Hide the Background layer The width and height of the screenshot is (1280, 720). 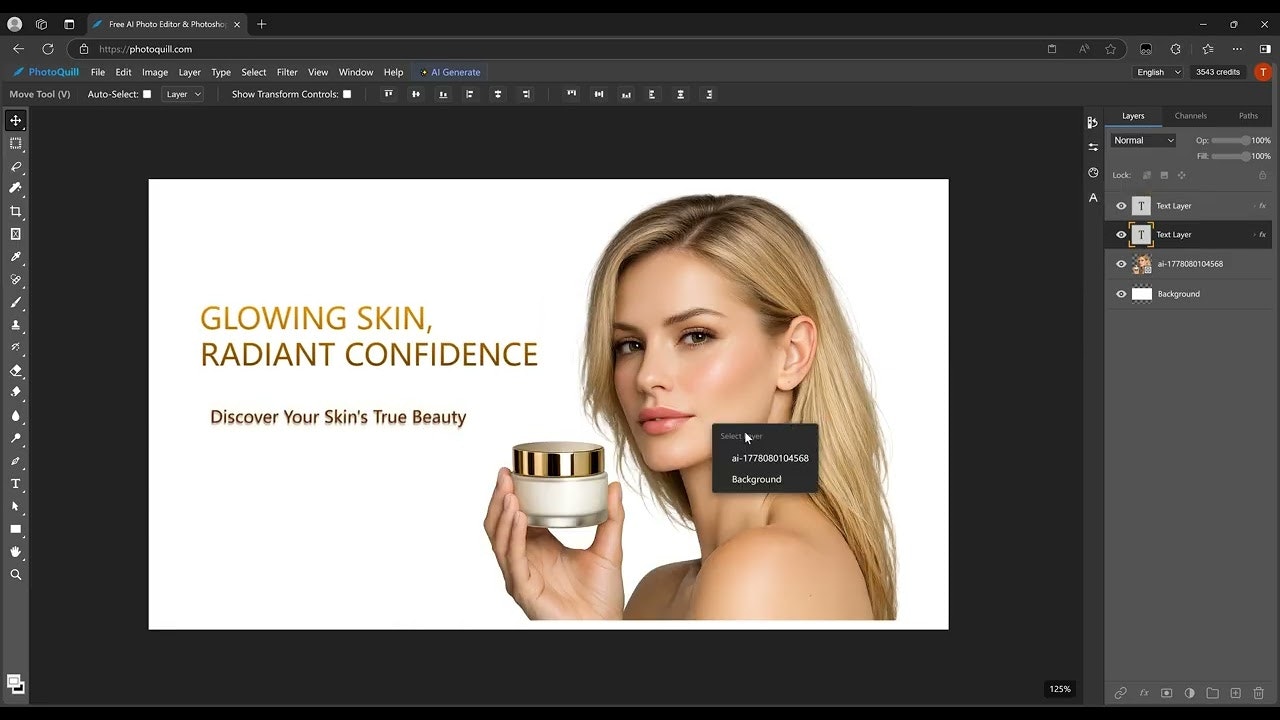[x=1121, y=294]
